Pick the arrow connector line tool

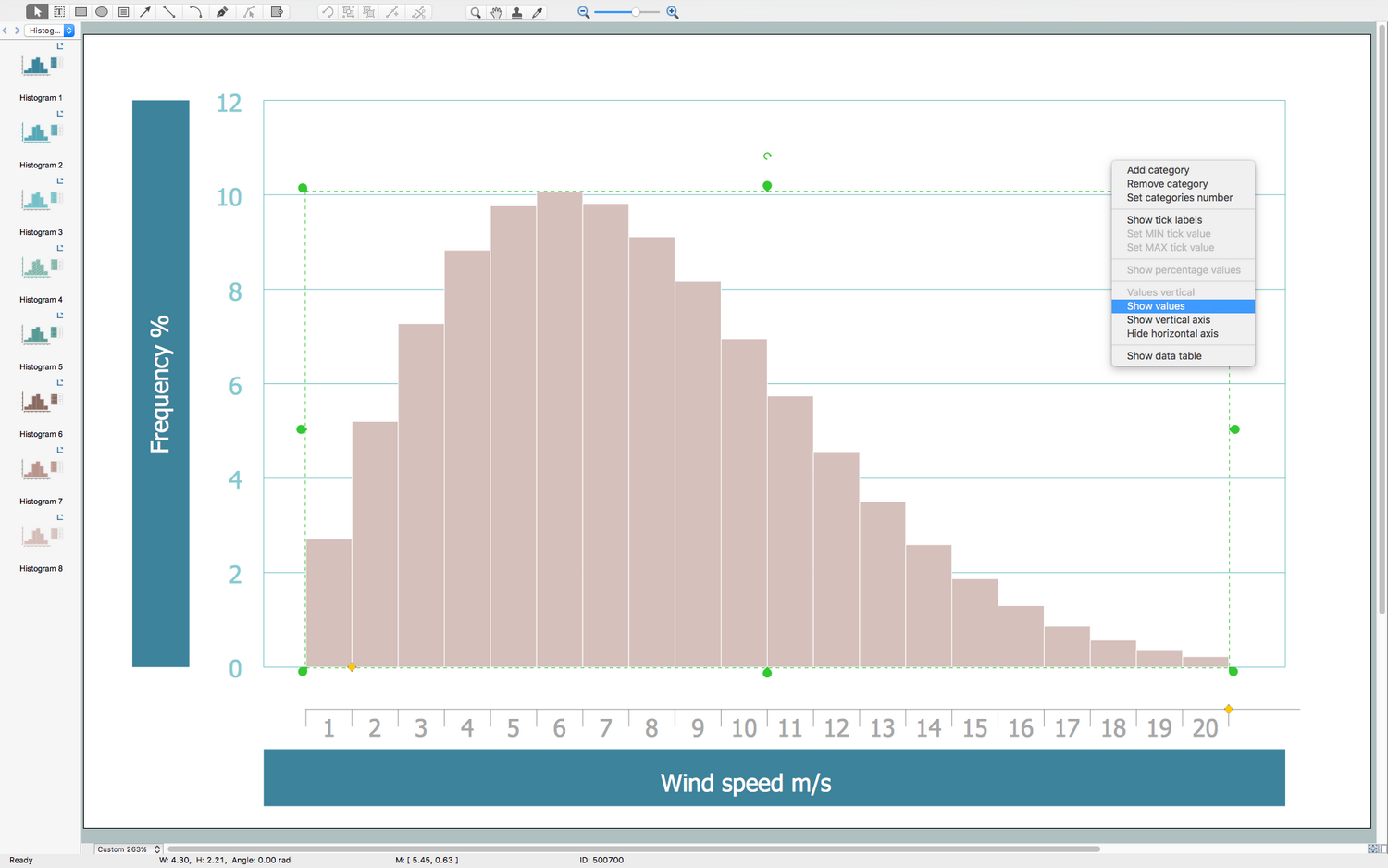[145, 12]
